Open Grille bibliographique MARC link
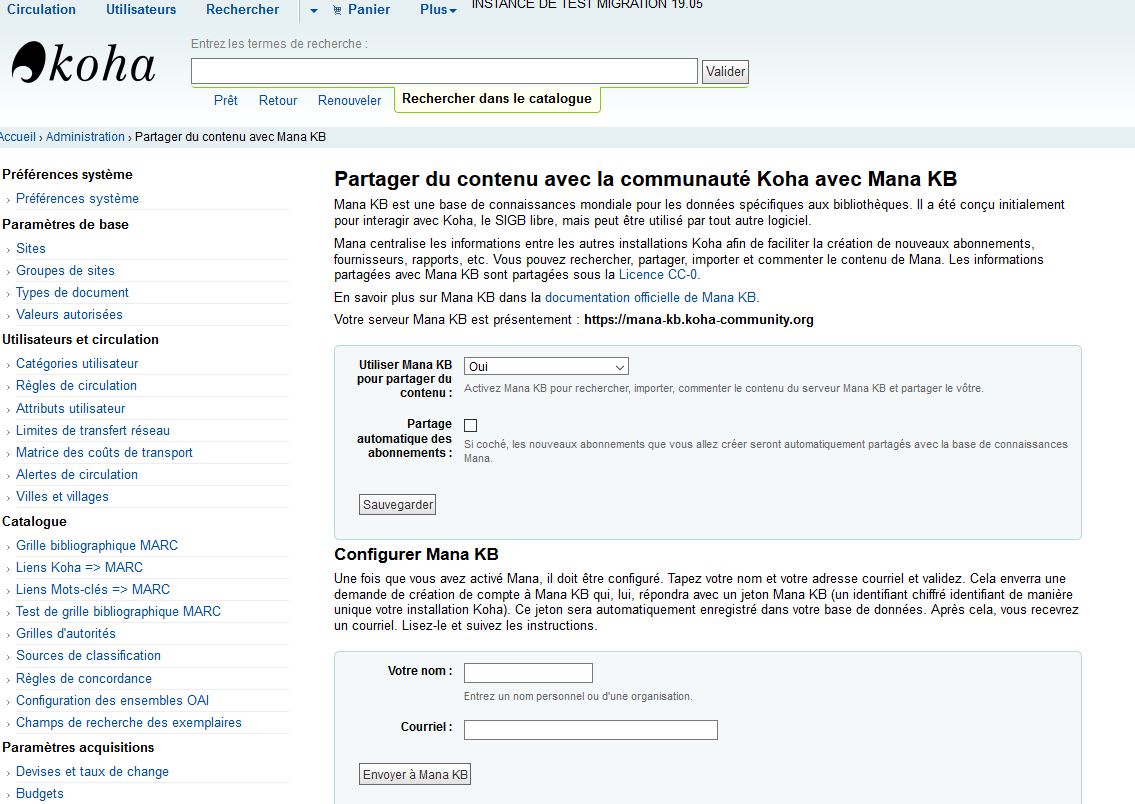Viewport: 1135px width, 804px height. 97,546
